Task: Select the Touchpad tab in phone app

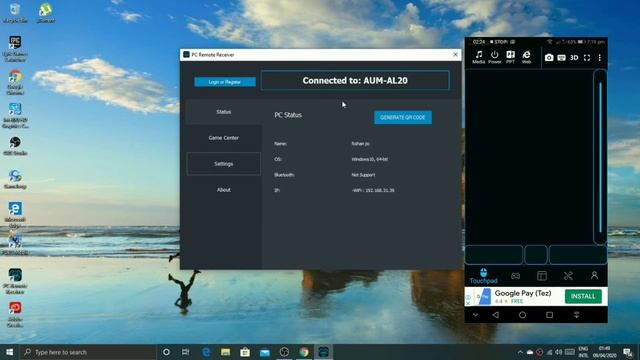Action: pos(483,276)
